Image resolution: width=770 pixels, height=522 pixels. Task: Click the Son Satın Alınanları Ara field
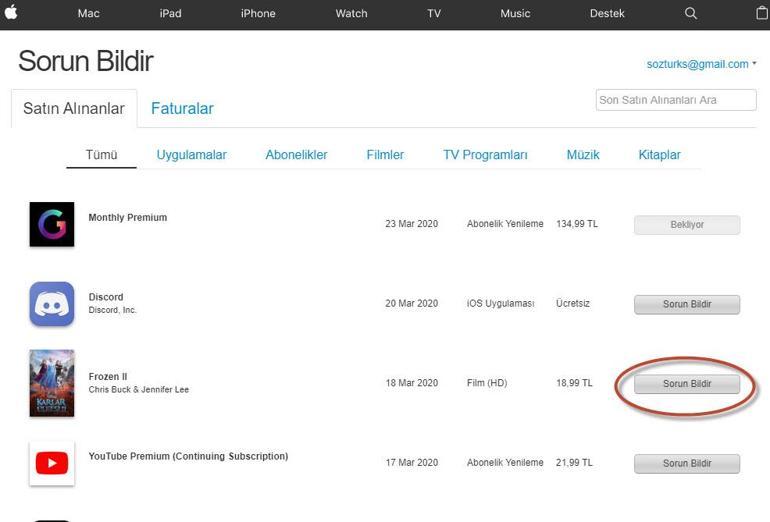(x=676, y=100)
